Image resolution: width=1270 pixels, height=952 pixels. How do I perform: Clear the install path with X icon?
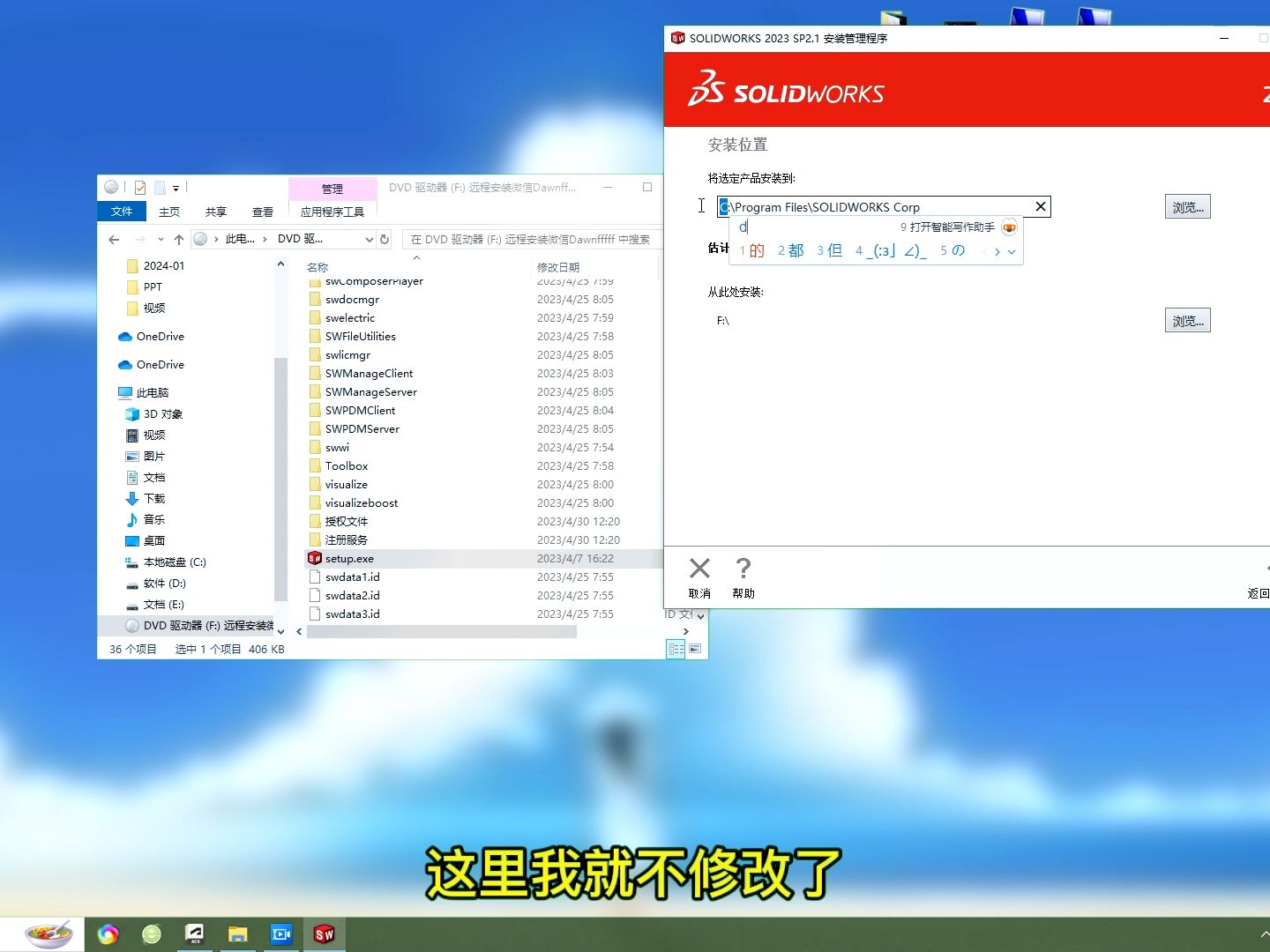click(1041, 206)
